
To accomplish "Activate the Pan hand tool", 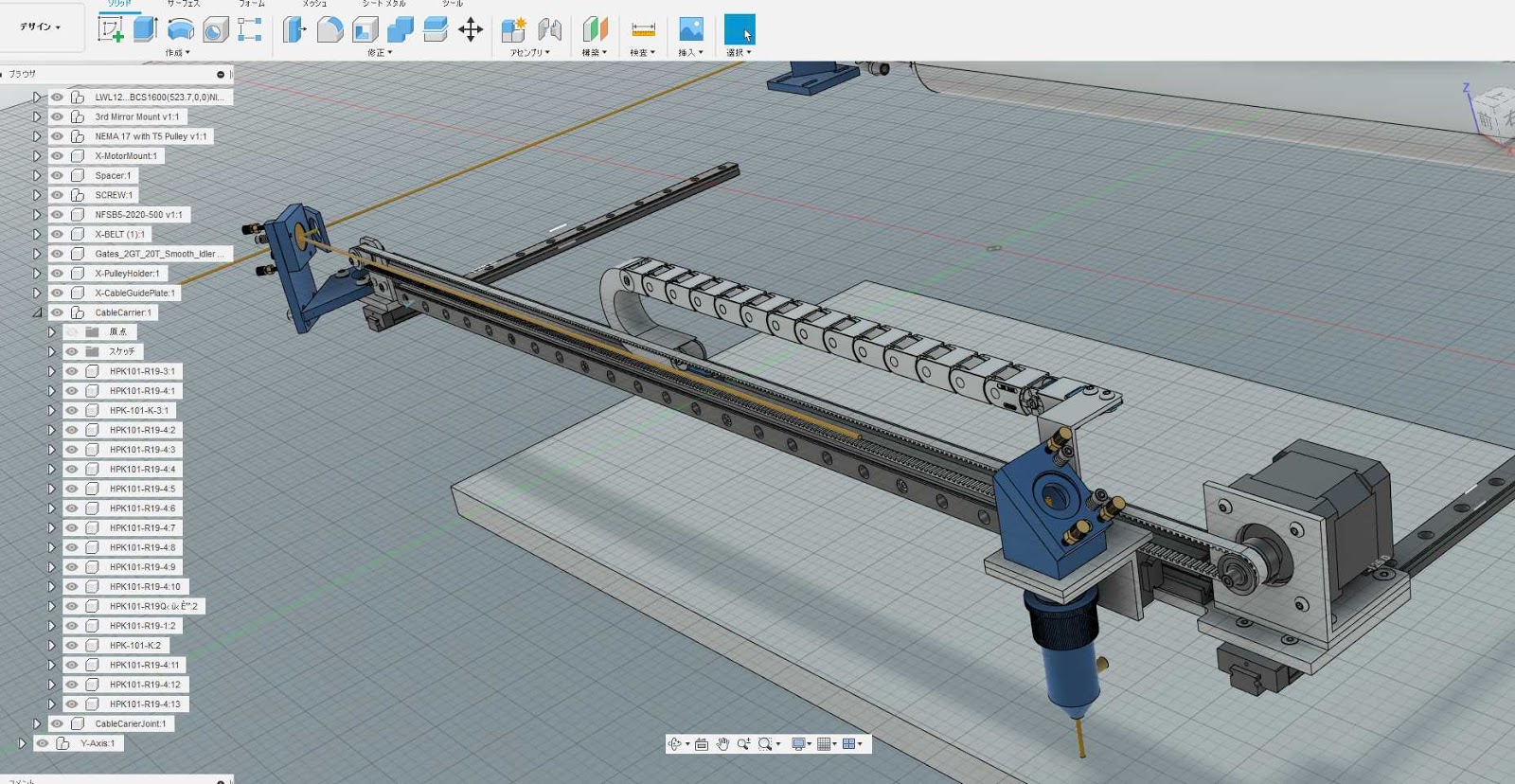I will pos(722,744).
